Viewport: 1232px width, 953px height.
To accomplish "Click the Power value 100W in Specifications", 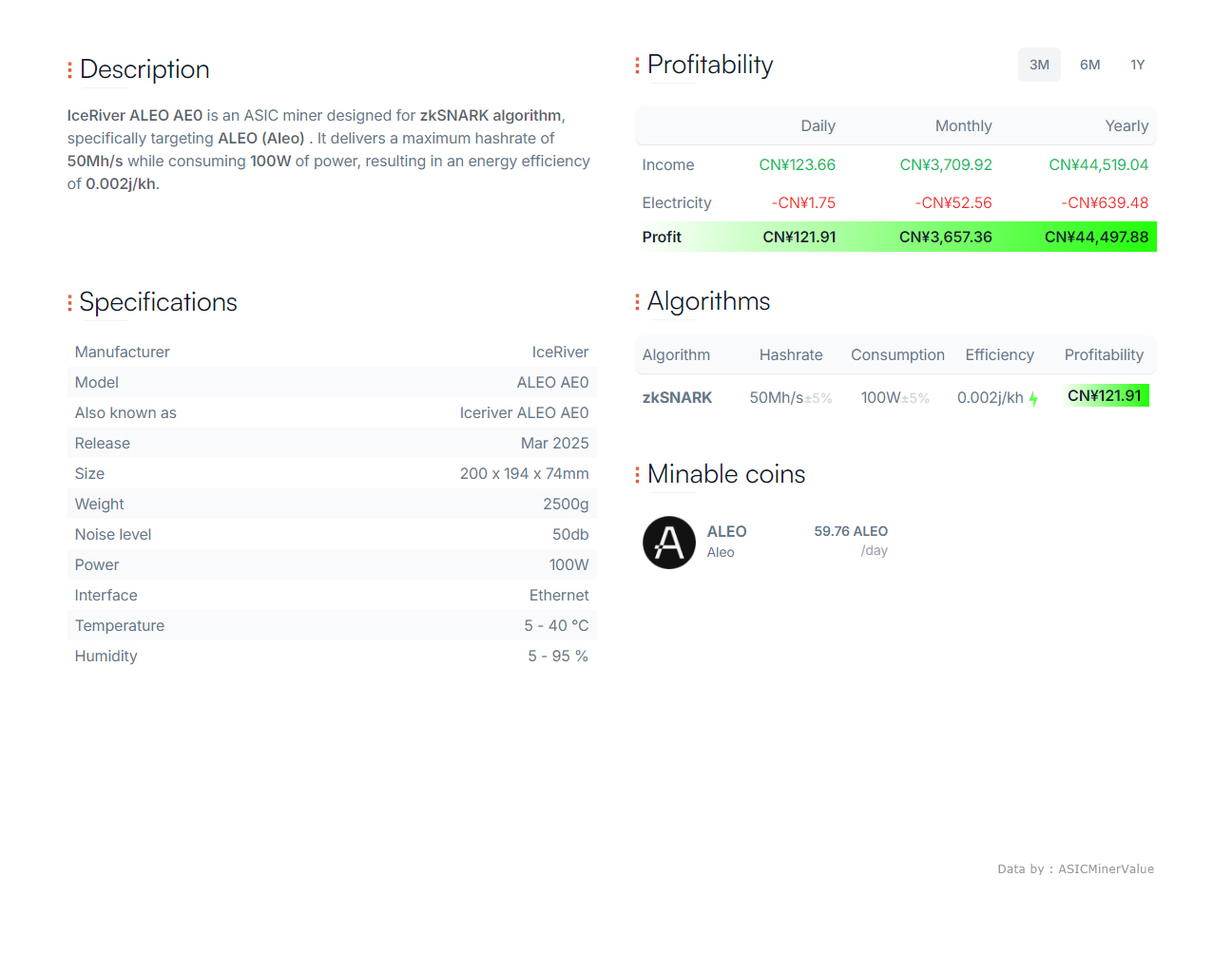I will (568, 564).
